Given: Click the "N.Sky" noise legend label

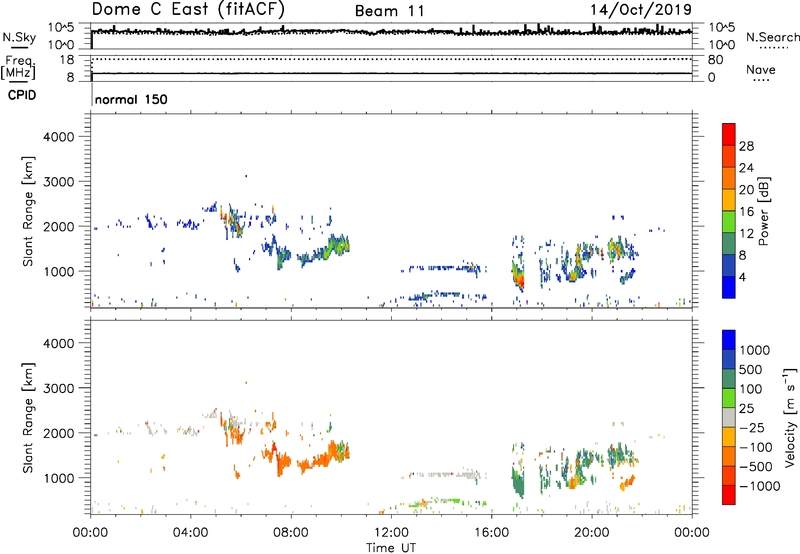Looking at the screenshot, I should pos(19,37).
